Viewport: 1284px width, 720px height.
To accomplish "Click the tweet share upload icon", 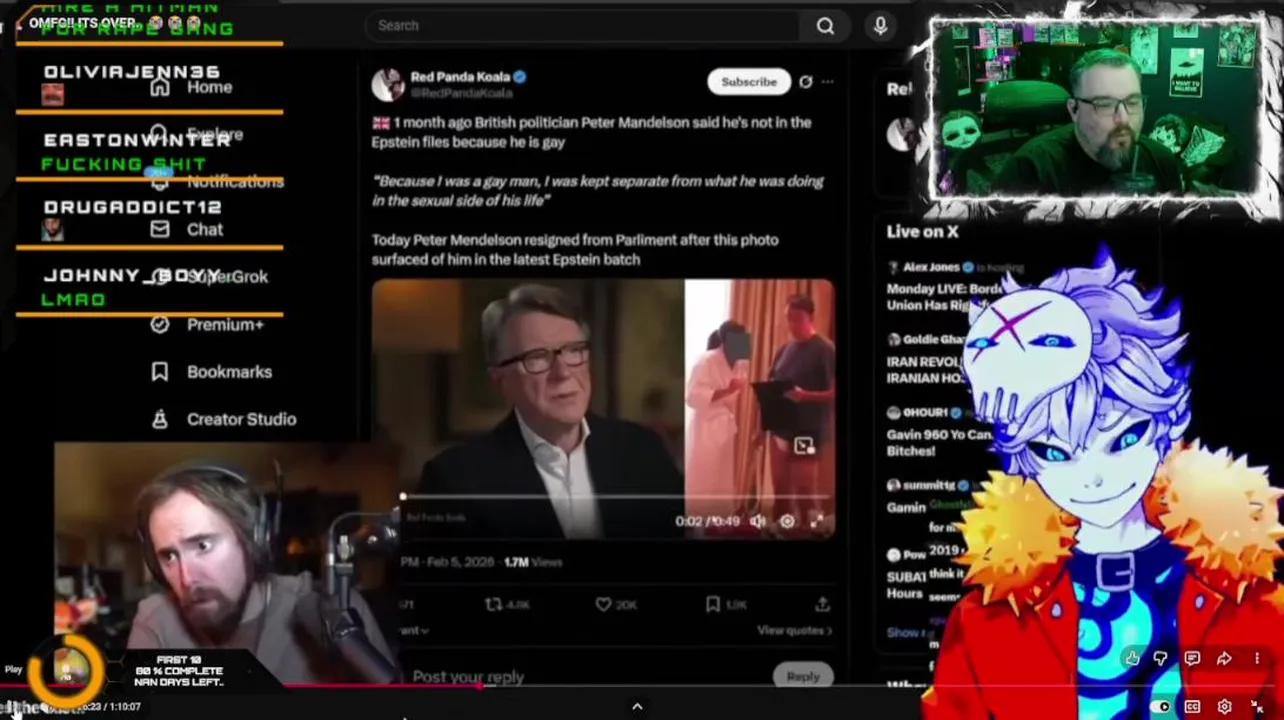I will pyautogui.click(x=822, y=605).
